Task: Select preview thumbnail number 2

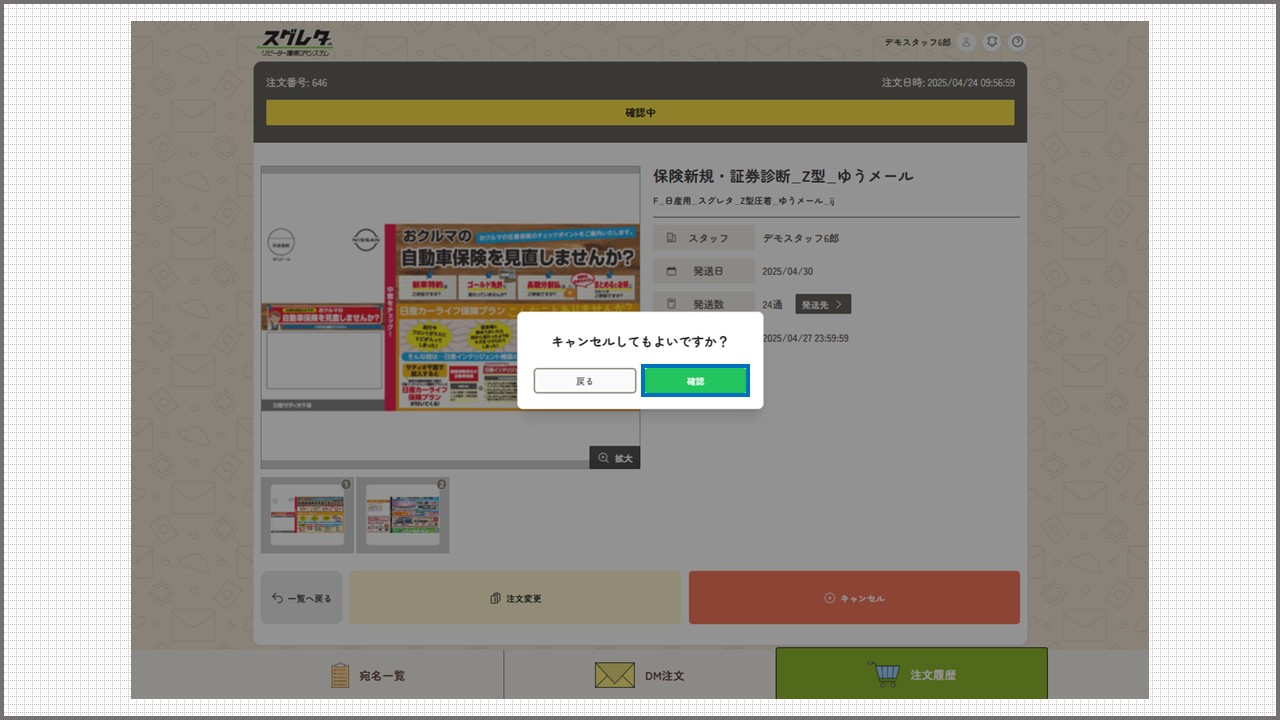Action: (x=403, y=515)
